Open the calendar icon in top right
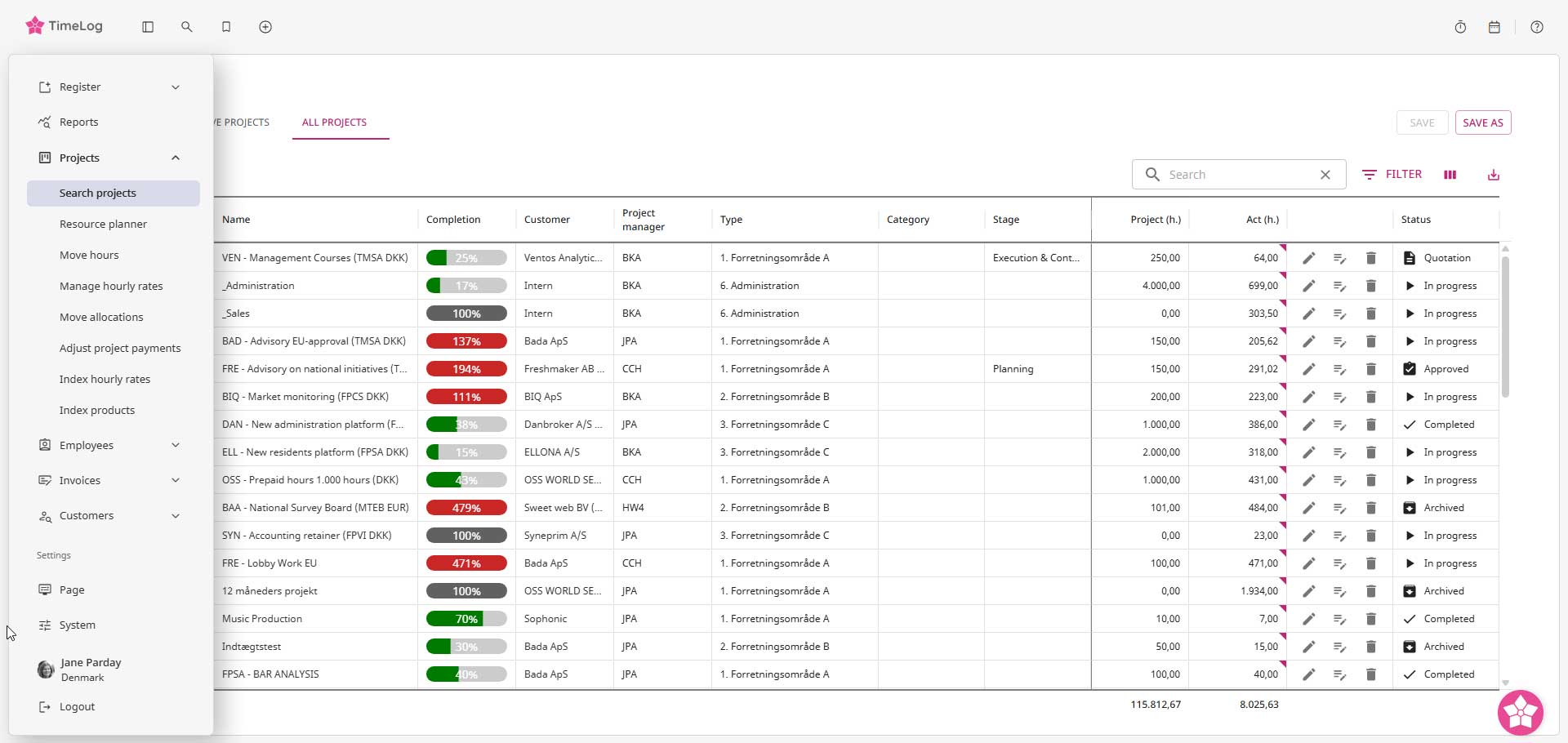This screenshot has height=743, width=1568. click(1494, 27)
